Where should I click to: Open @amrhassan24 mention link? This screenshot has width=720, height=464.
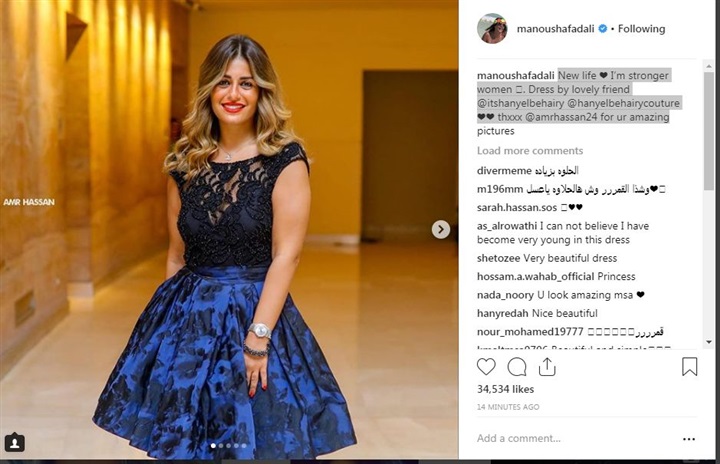(x=561, y=117)
